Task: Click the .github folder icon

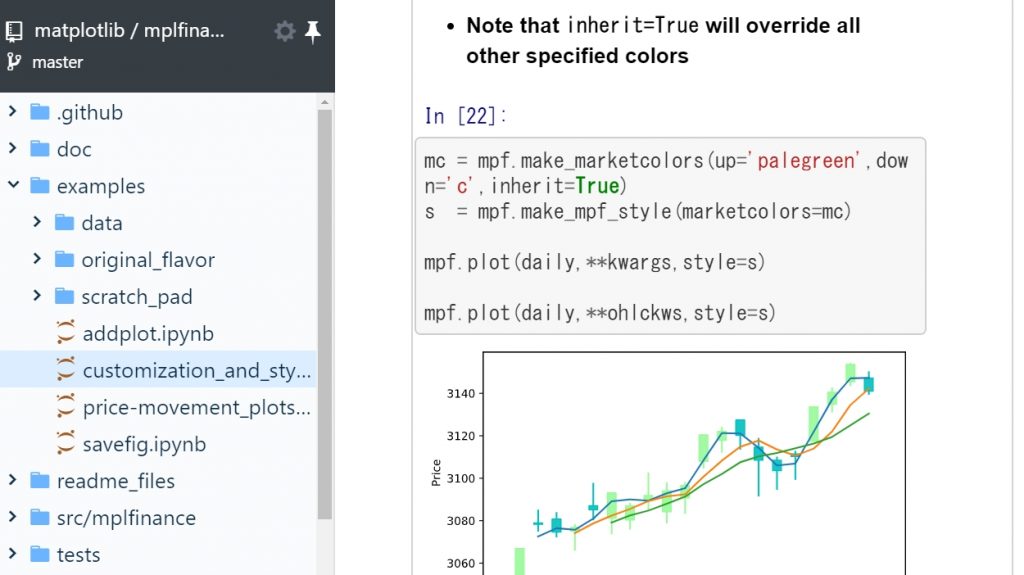Action: coord(40,112)
